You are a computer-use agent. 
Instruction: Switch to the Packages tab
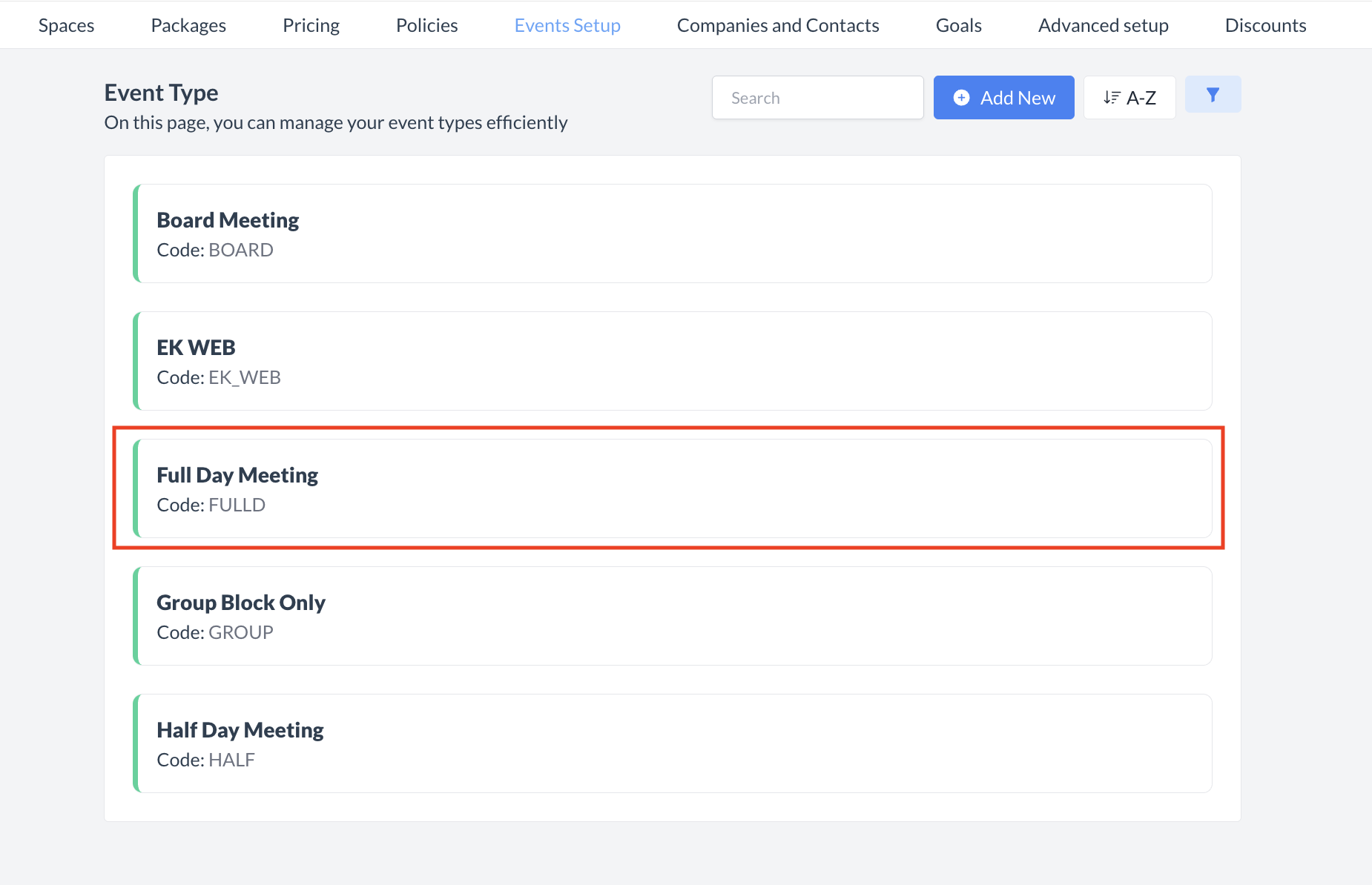pos(188,25)
